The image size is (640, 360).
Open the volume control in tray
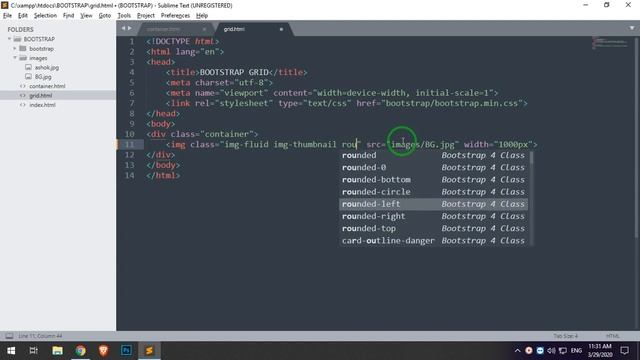click(x=551, y=351)
